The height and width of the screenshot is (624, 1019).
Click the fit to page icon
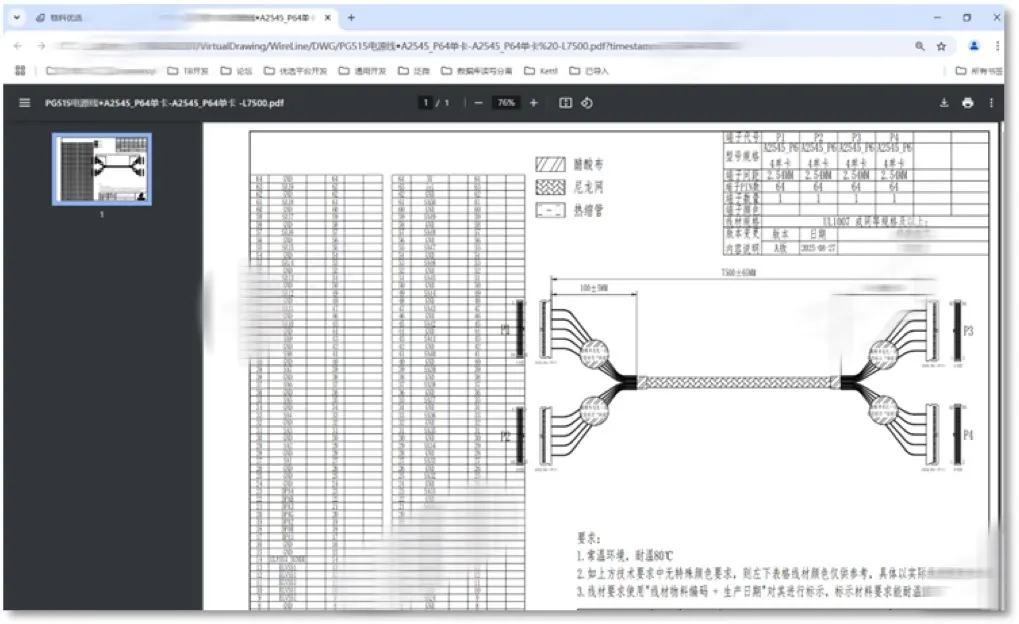tap(565, 103)
